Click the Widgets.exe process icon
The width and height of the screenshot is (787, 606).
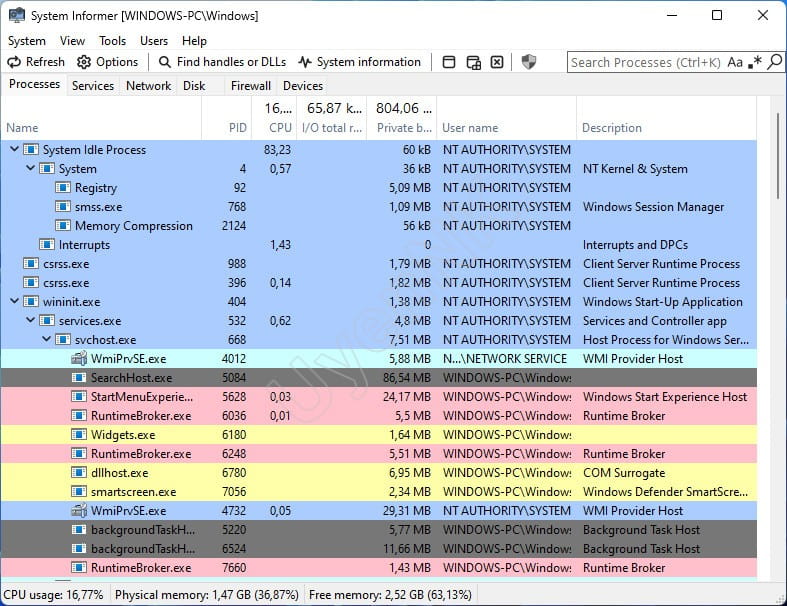coord(79,435)
